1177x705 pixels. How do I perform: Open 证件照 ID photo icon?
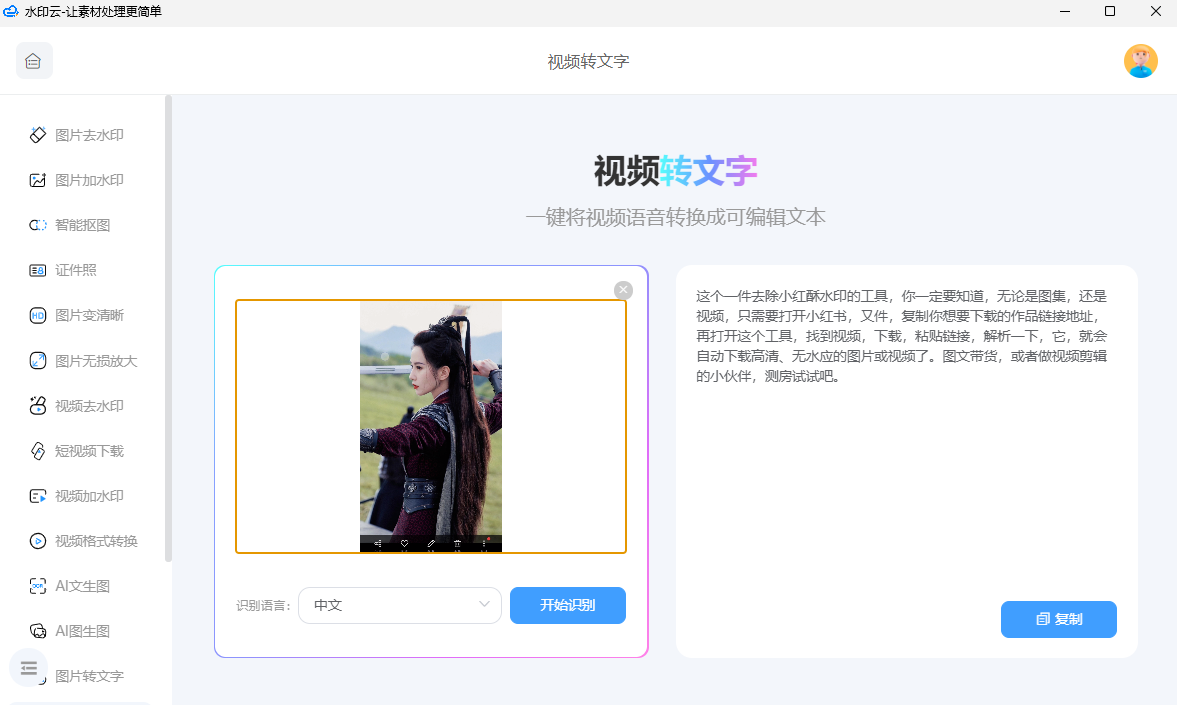tap(38, 270)
